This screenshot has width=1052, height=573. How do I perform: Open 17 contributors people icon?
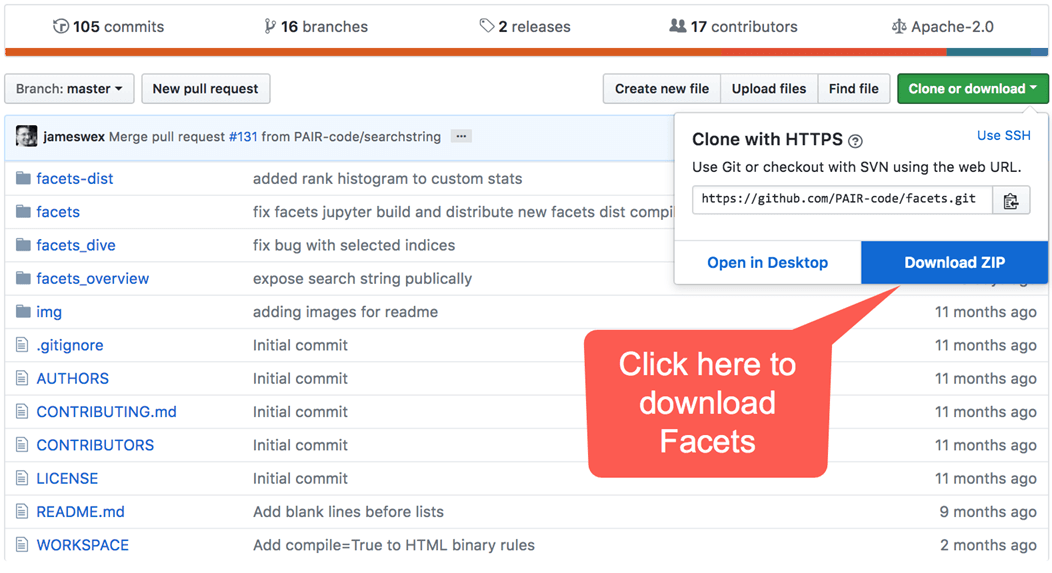coord(678,26)
